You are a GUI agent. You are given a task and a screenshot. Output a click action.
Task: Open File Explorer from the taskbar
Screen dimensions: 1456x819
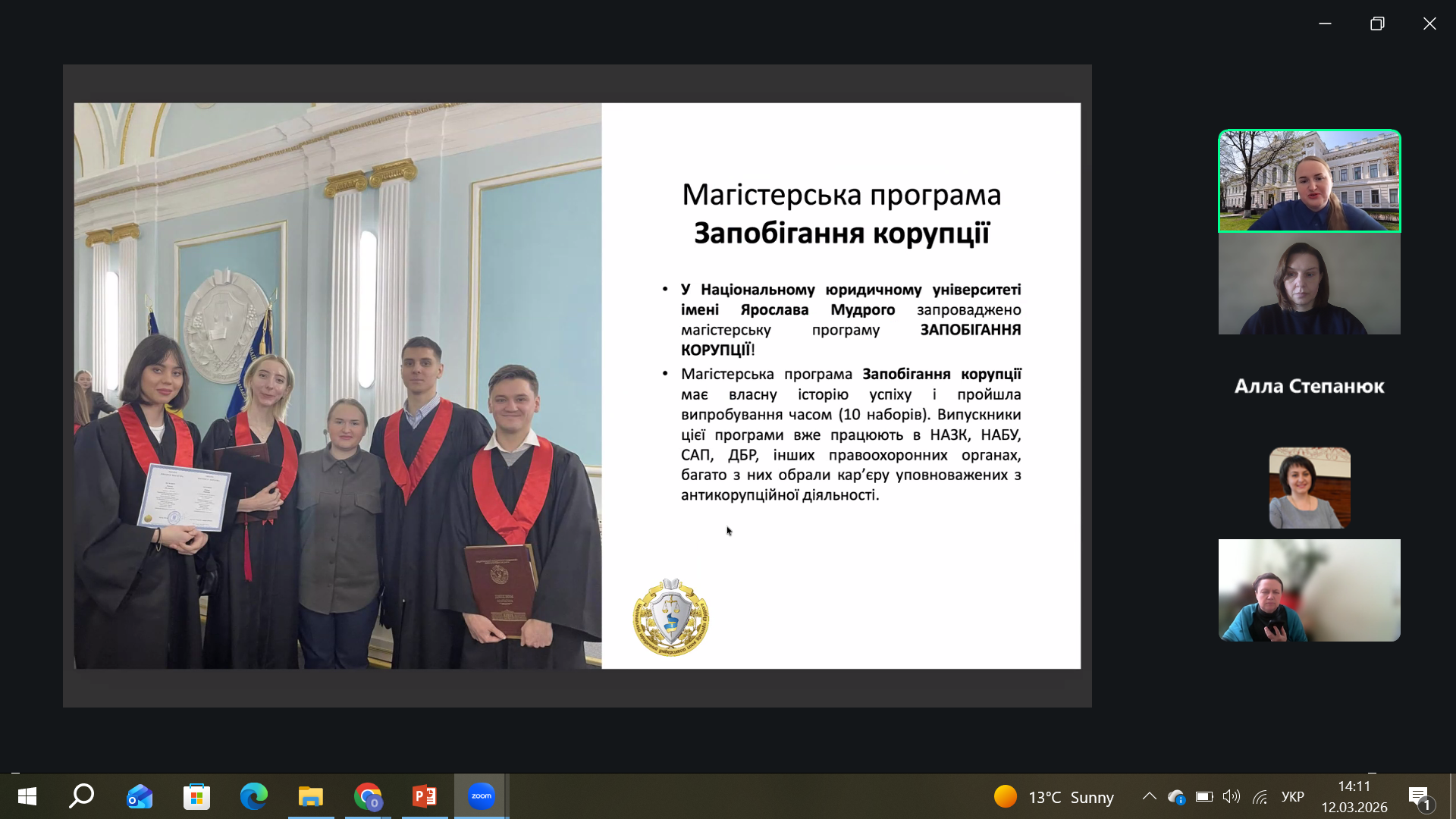pyautogui.click(x=311, y=796)
